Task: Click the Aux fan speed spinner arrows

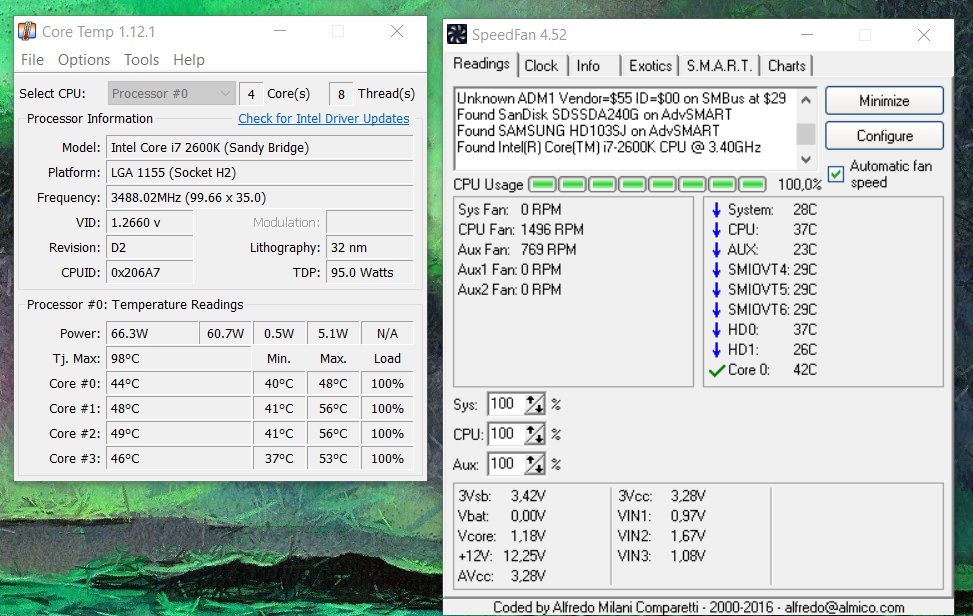Action: pos(534,463)
